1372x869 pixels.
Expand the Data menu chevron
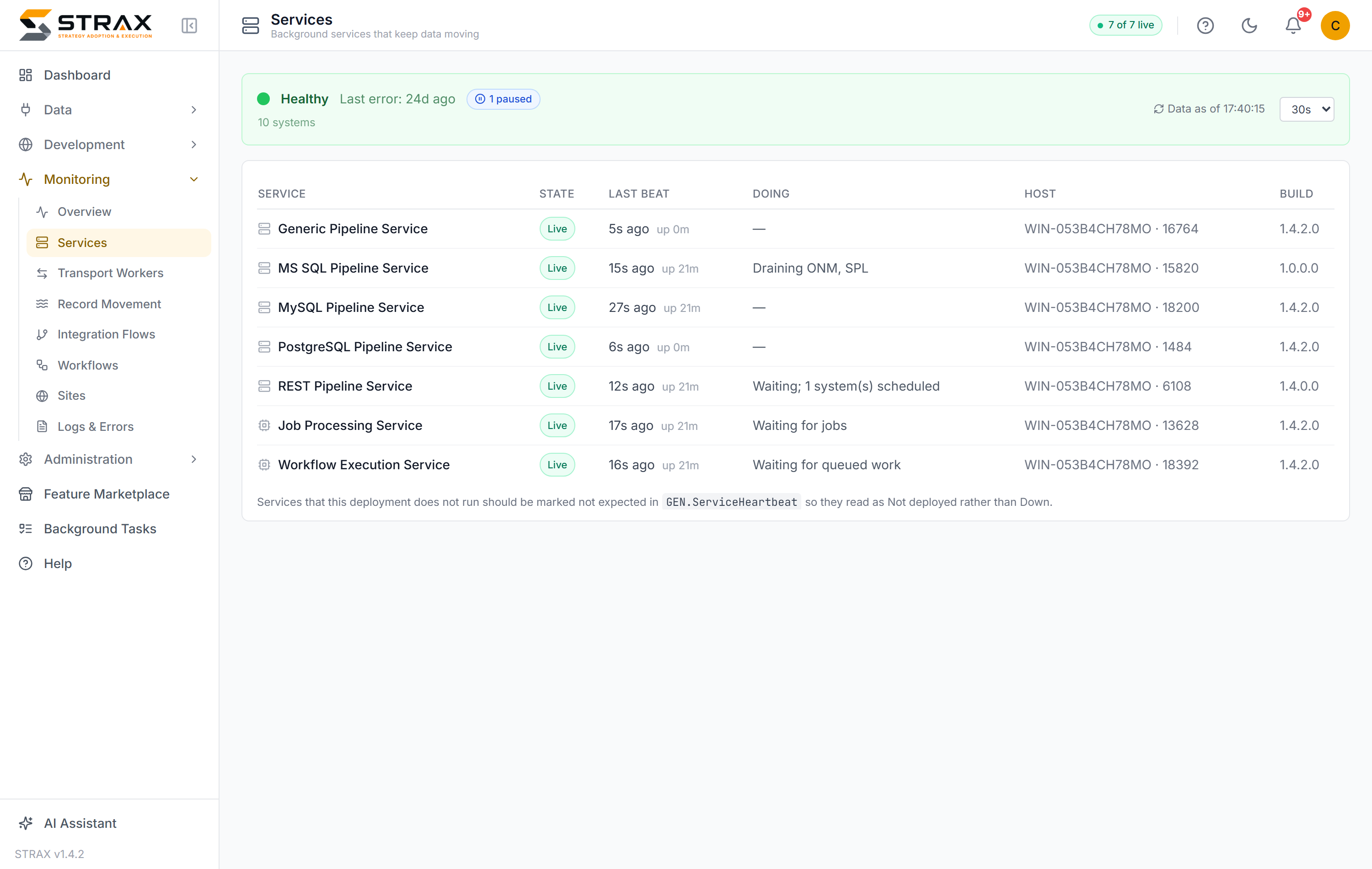[x=194, y=109]
